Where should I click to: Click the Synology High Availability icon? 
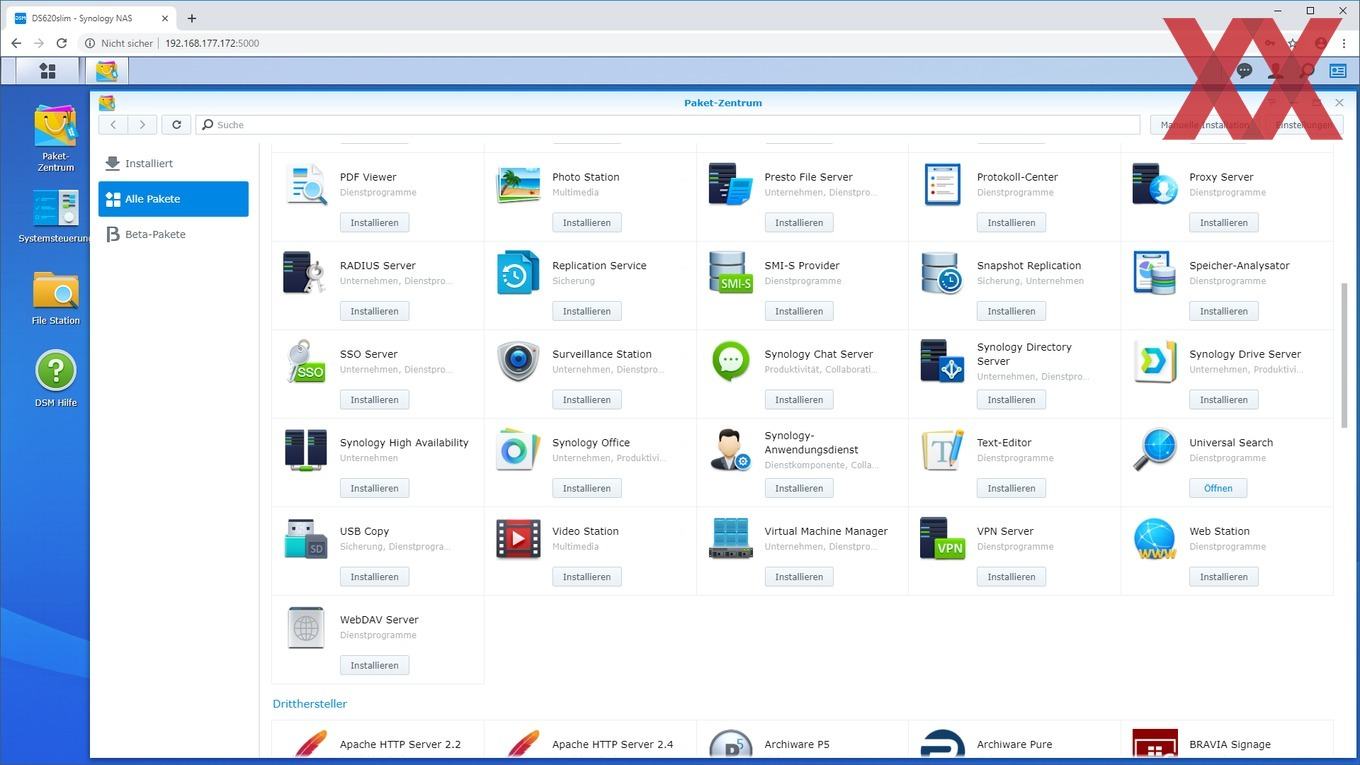click(306, 450)
